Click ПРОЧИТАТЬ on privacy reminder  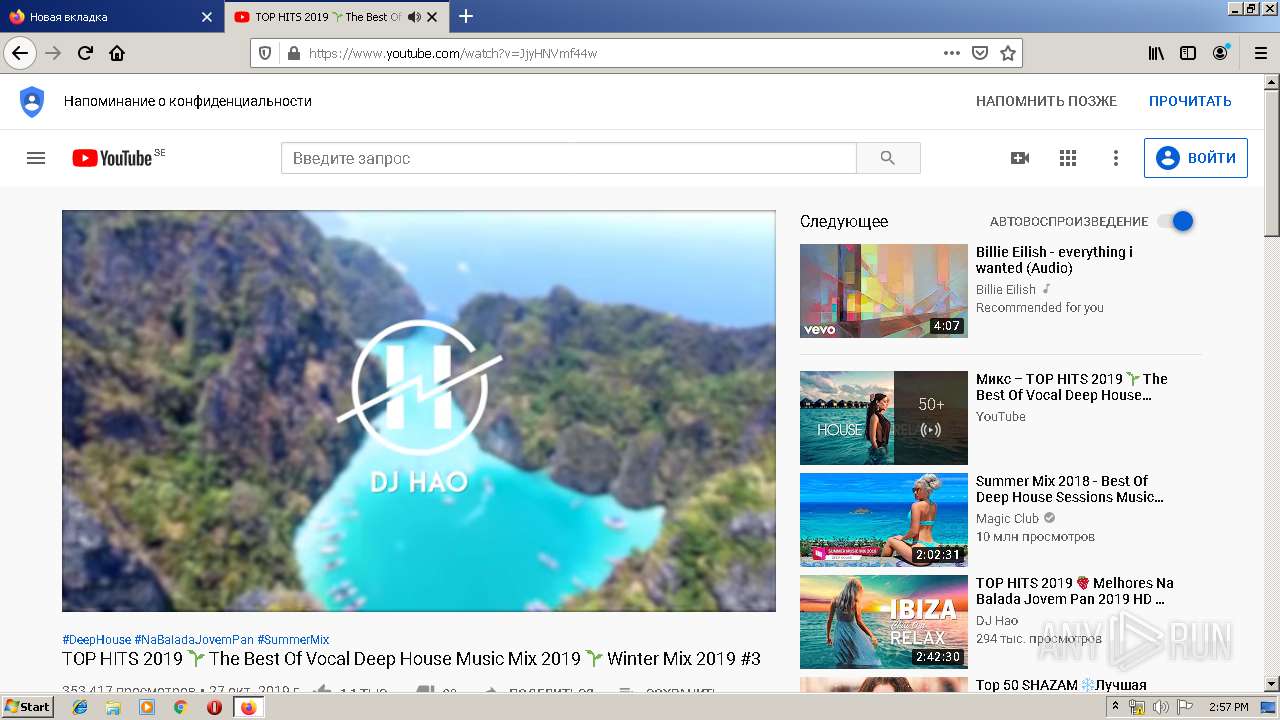tap(1190, 101)
